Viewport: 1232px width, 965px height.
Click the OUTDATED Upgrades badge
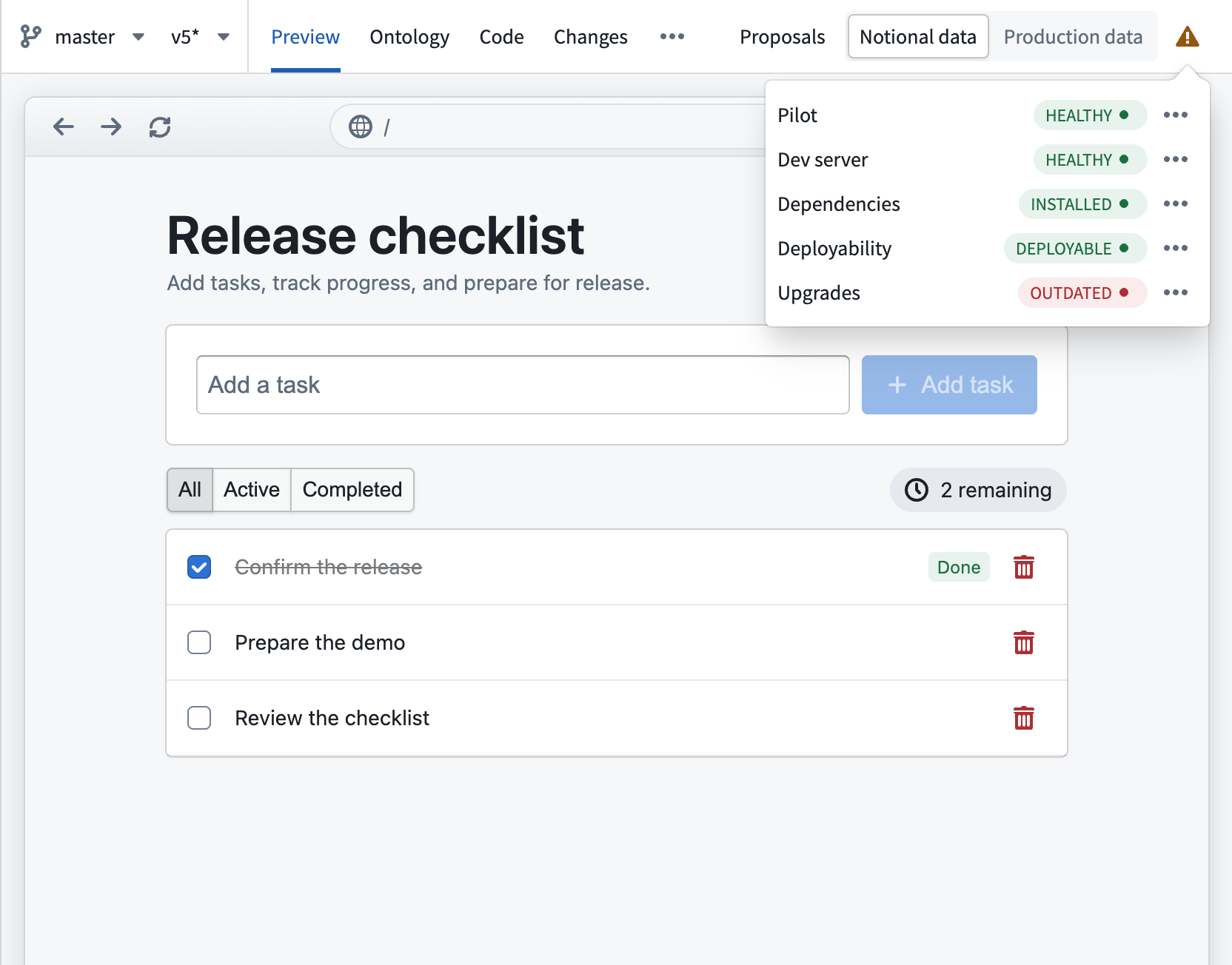click(1082, 293)
